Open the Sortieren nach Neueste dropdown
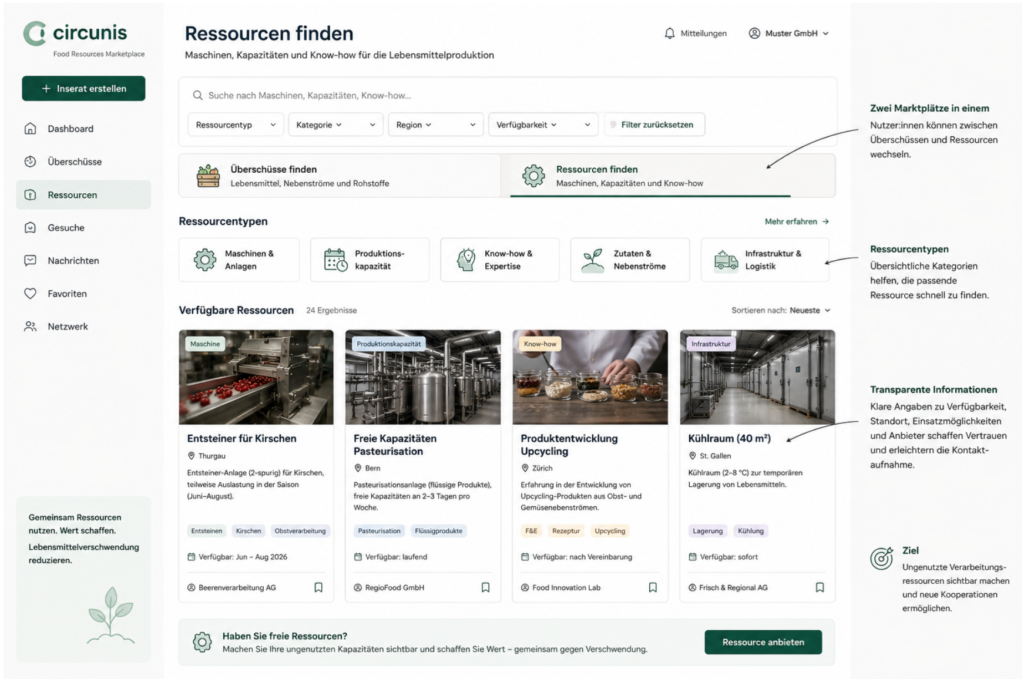1024x679 pixels. pos(781,311)
